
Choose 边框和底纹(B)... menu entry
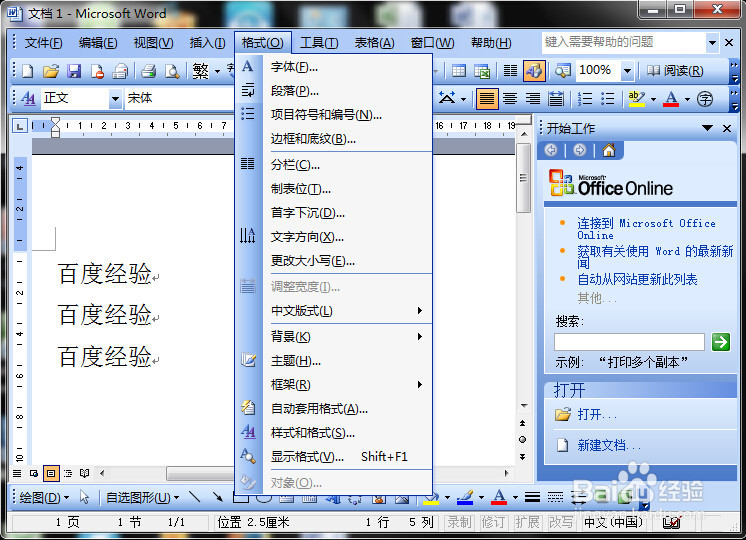click(x=347, y=139)
